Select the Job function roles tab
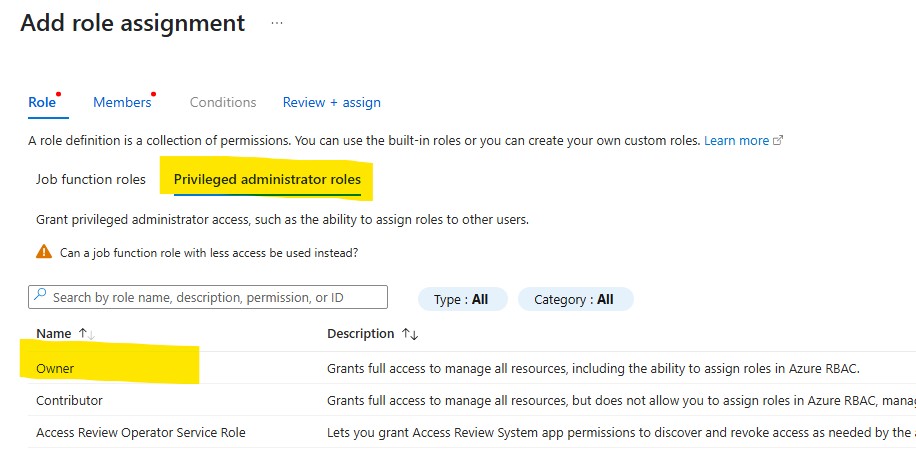 (x=91, y=179)
